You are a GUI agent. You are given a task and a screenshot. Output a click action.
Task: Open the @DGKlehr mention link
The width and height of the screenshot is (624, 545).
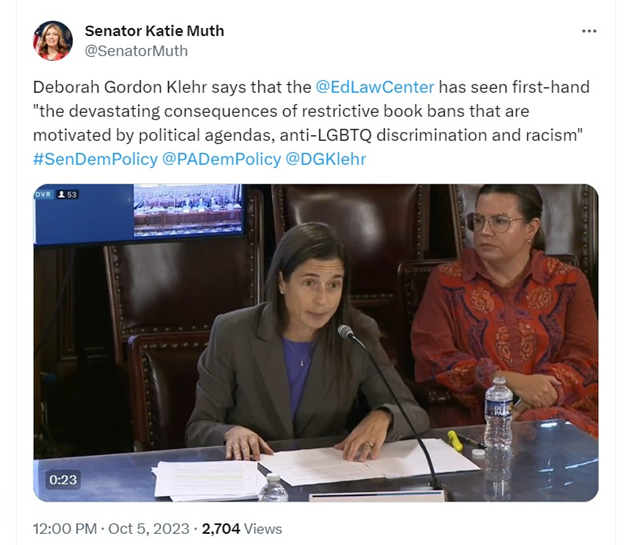(x=326, y=159)
